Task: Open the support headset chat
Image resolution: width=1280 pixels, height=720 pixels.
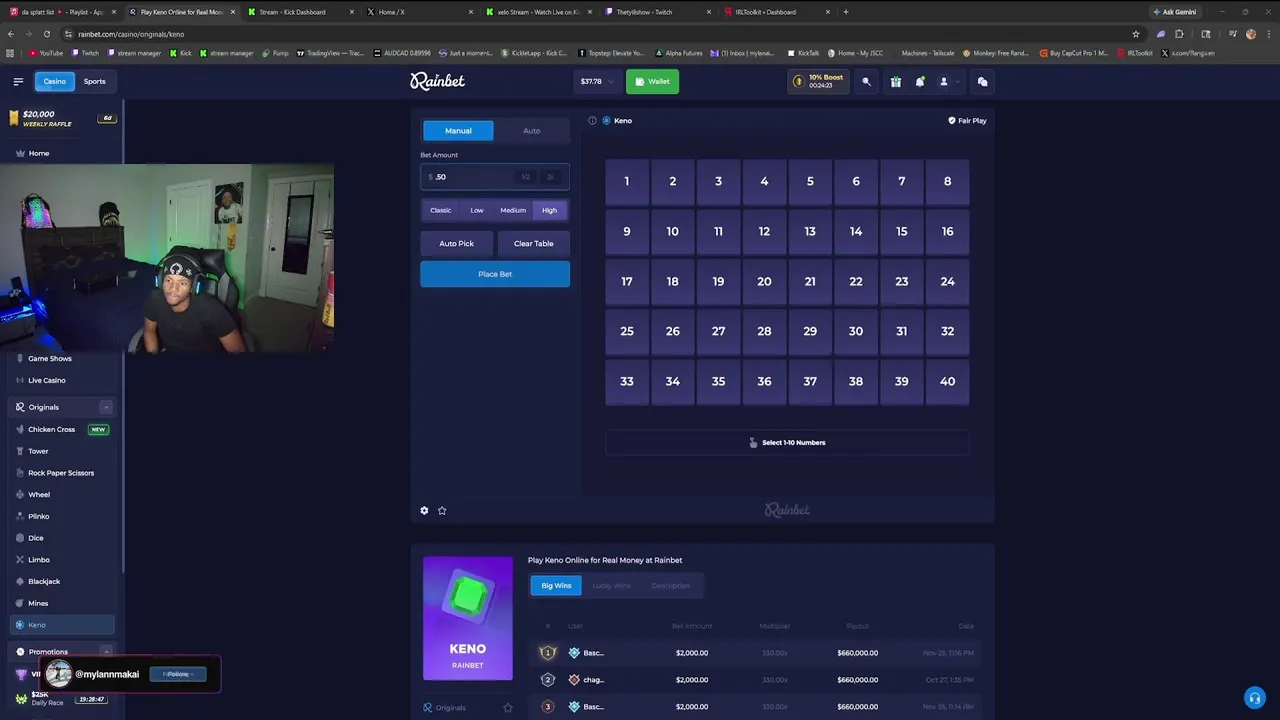Action: point(1254,698)
